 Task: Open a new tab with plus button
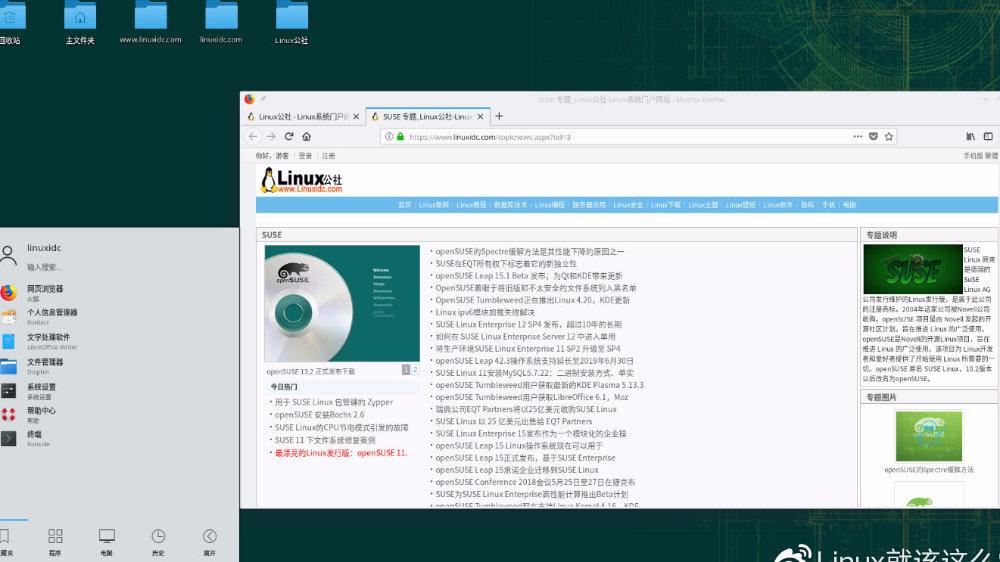tap(499, 116)
